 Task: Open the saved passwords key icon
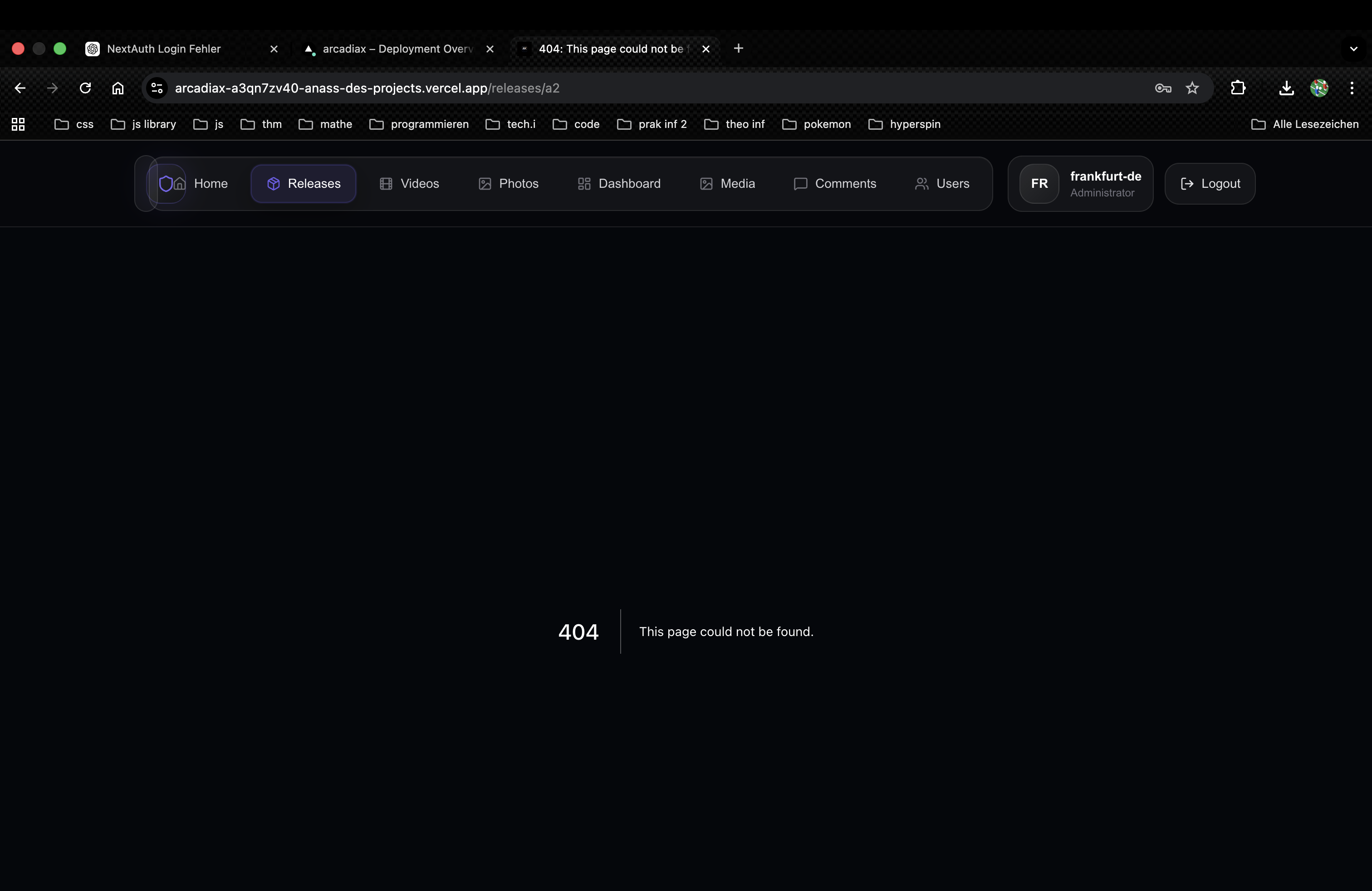[x=1163, y=88]
